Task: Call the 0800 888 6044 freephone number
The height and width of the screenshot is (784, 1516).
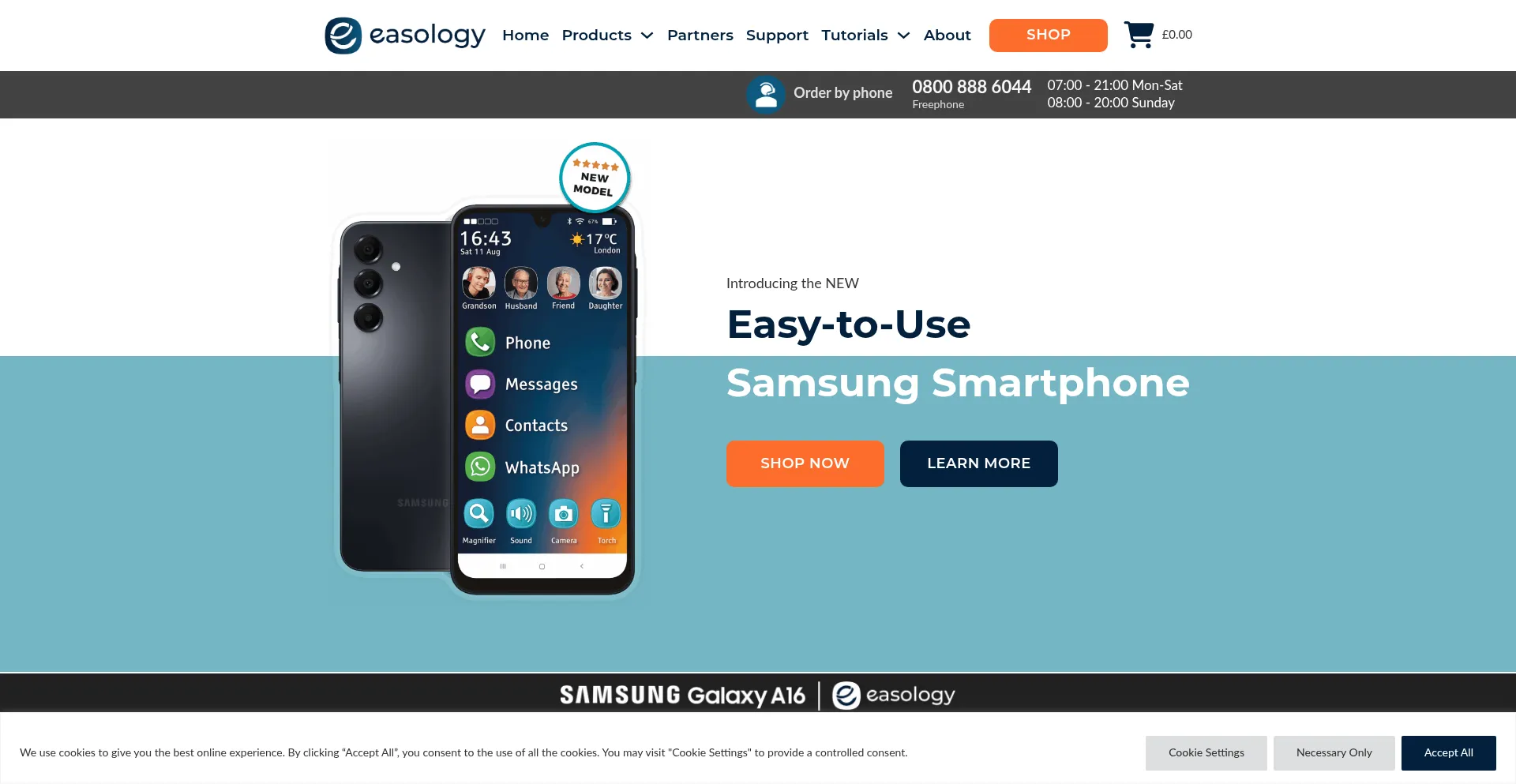Action: coord(972,87)
